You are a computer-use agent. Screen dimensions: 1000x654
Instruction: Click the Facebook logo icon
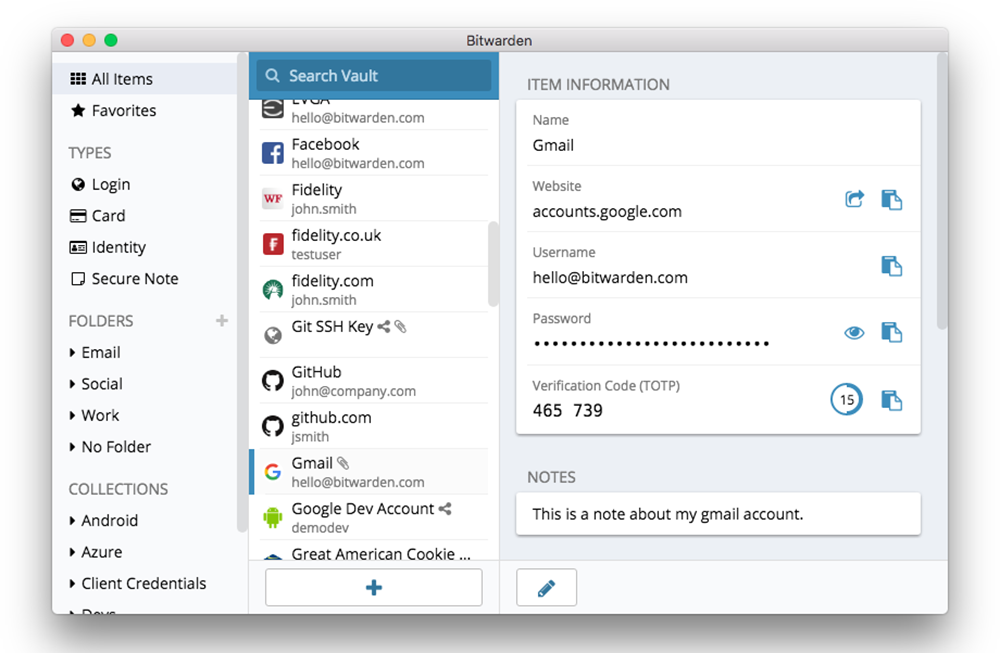(273, 153)
